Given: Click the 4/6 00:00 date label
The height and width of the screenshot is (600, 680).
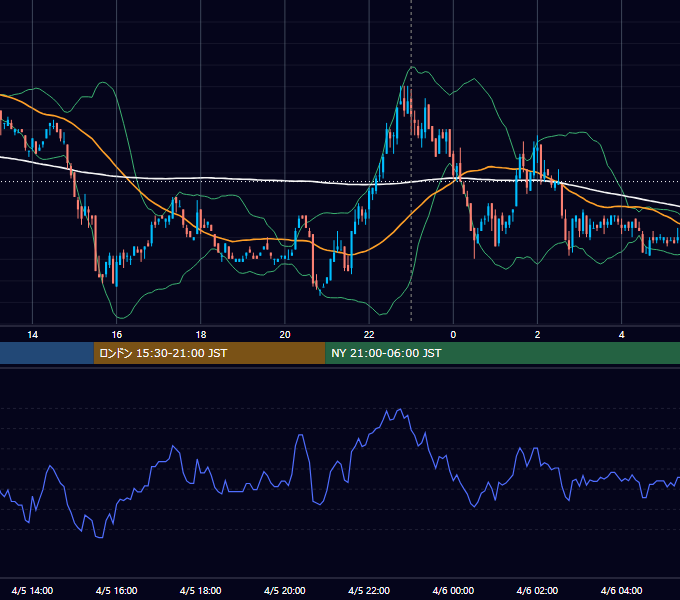Looking at the screenshot, I should pyautogui.click(x=453, y=590).
